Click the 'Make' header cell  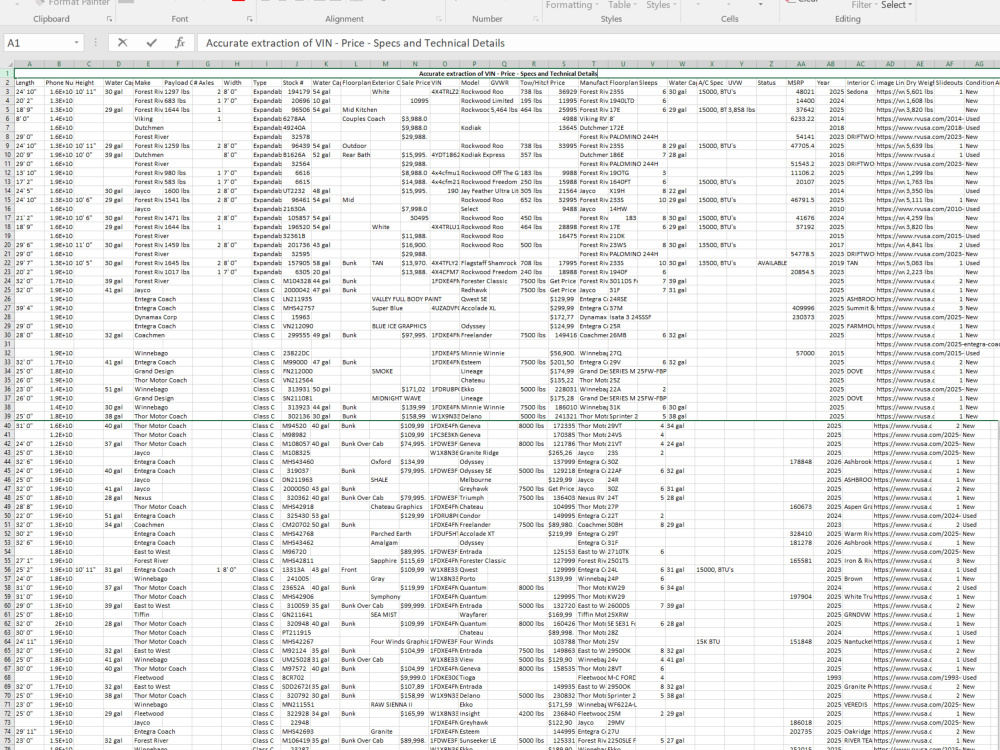148,83
